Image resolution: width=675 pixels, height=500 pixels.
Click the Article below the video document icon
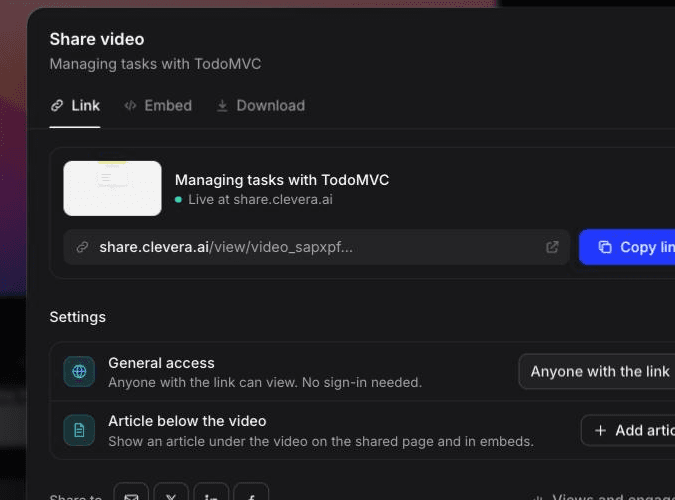point(79,430)
